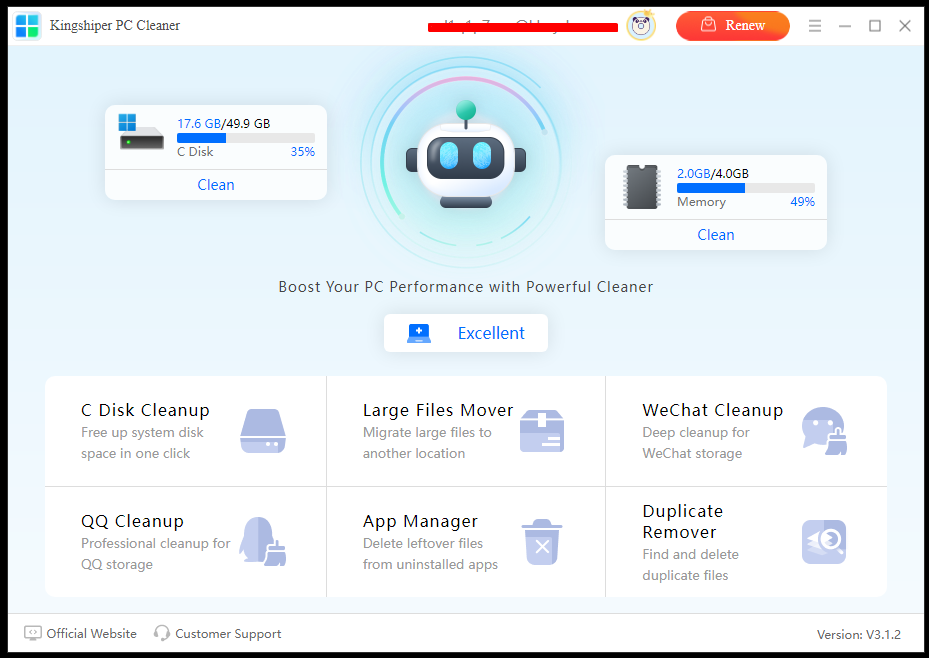The image size is (929, 658).
Task: Click the Excellent status button
Action: [466, 333]
